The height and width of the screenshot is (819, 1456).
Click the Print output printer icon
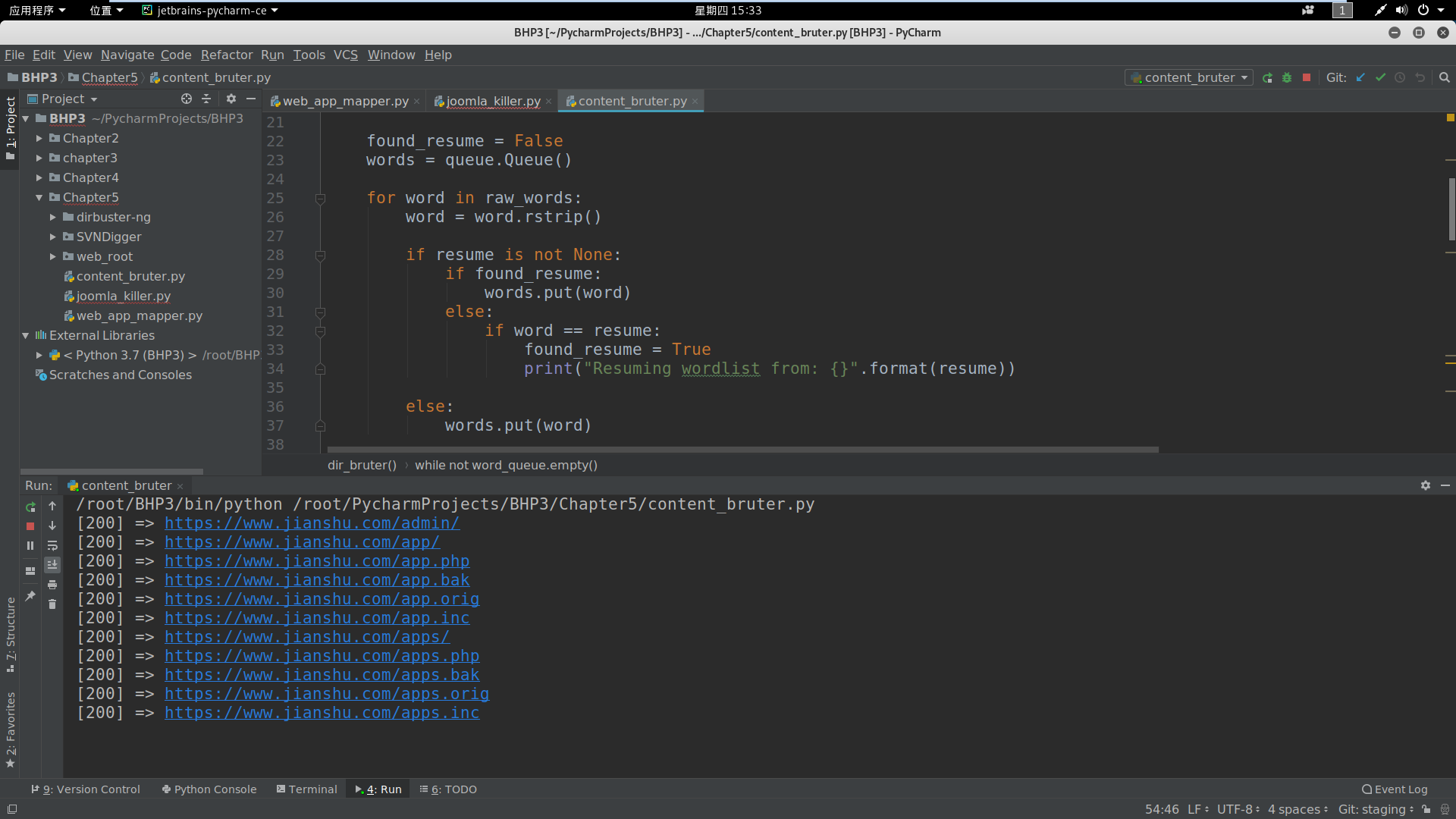[x=52, y=585]
